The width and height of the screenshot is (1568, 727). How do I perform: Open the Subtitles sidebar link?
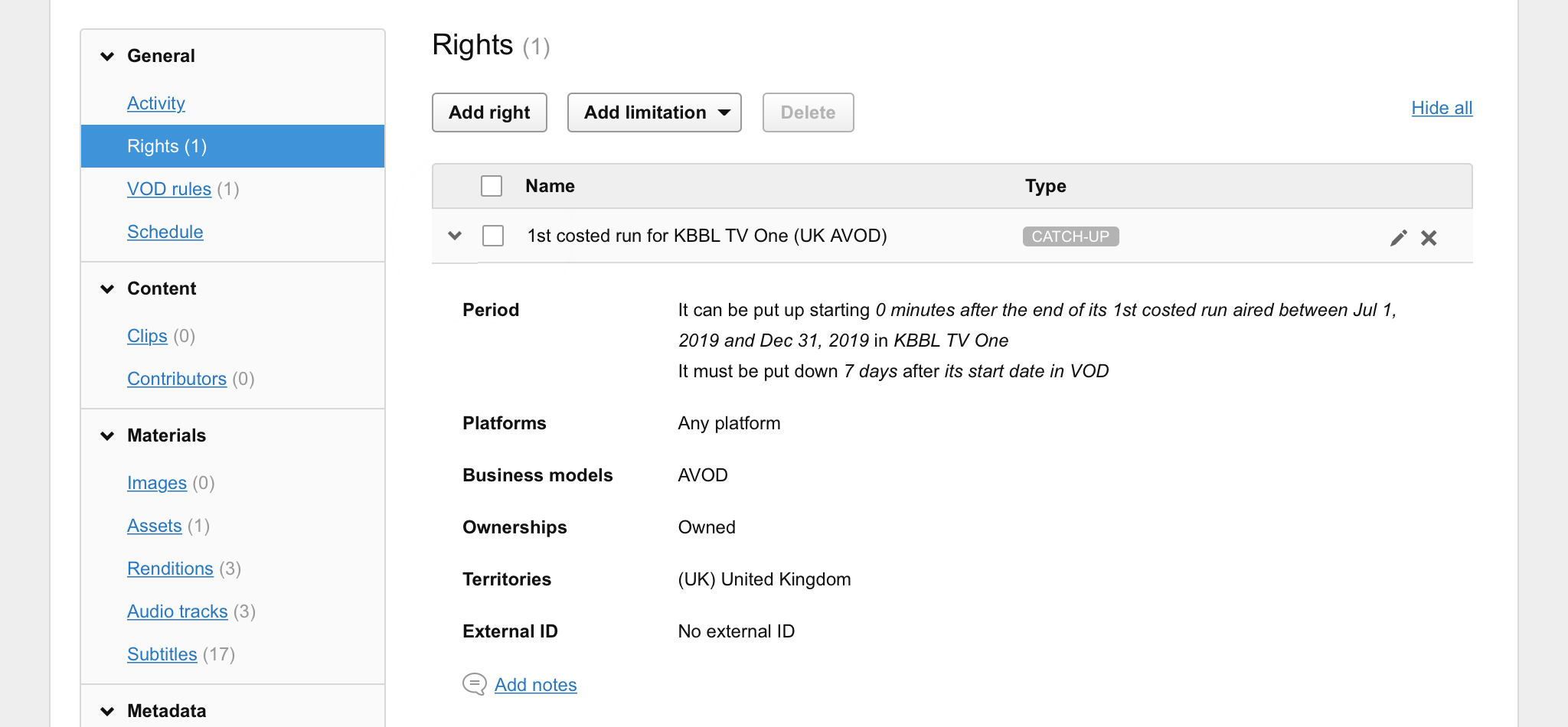click(162, 654)
